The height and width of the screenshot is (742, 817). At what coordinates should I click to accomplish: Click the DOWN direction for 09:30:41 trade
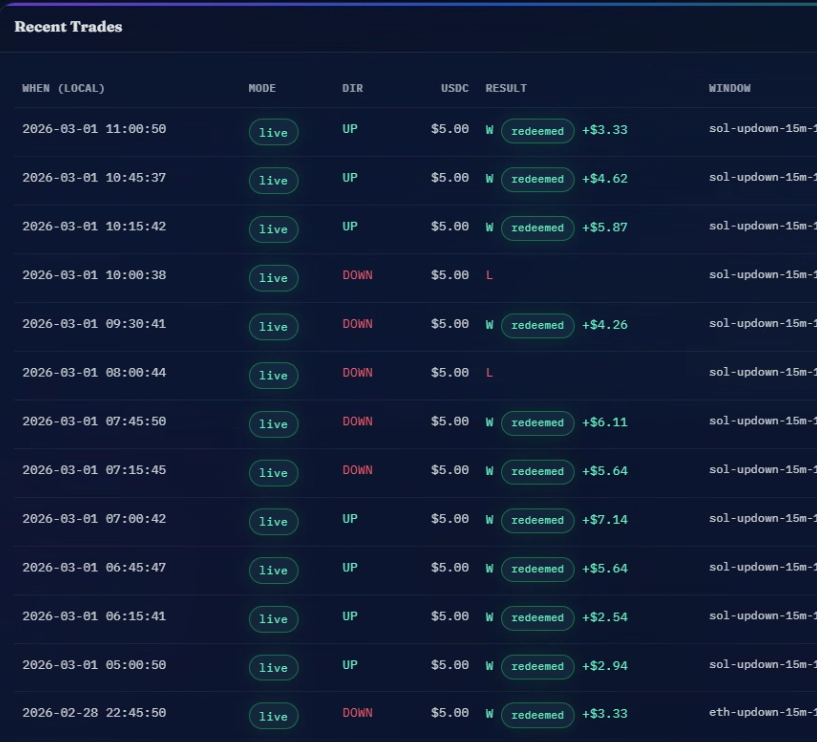click(x=357, y=324)
